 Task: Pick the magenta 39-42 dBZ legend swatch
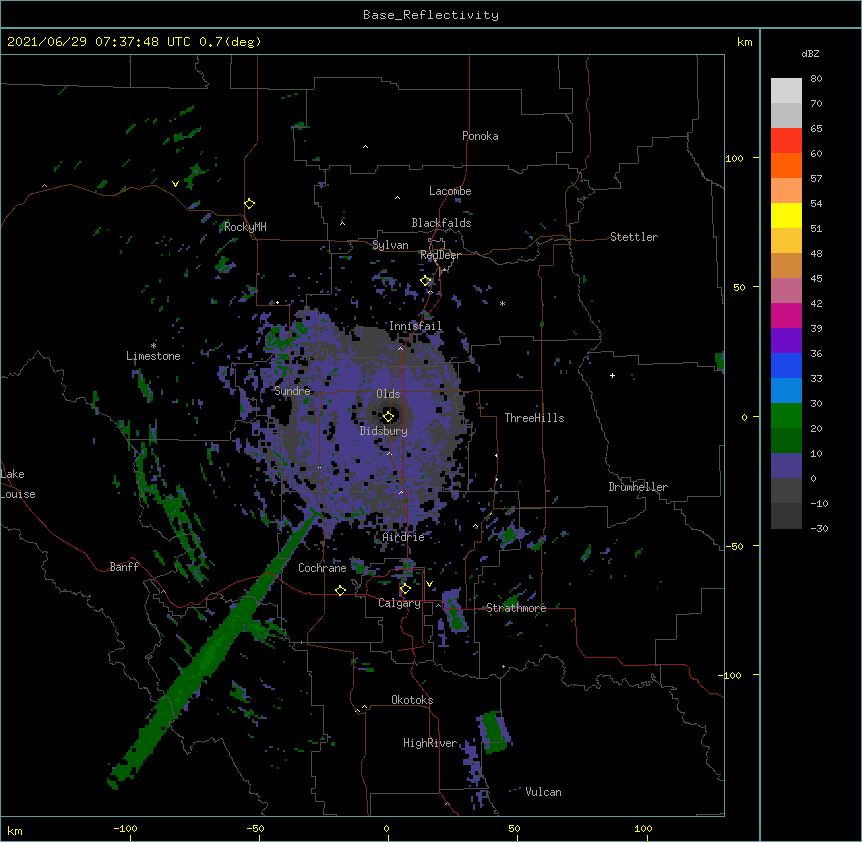(786, 315)
